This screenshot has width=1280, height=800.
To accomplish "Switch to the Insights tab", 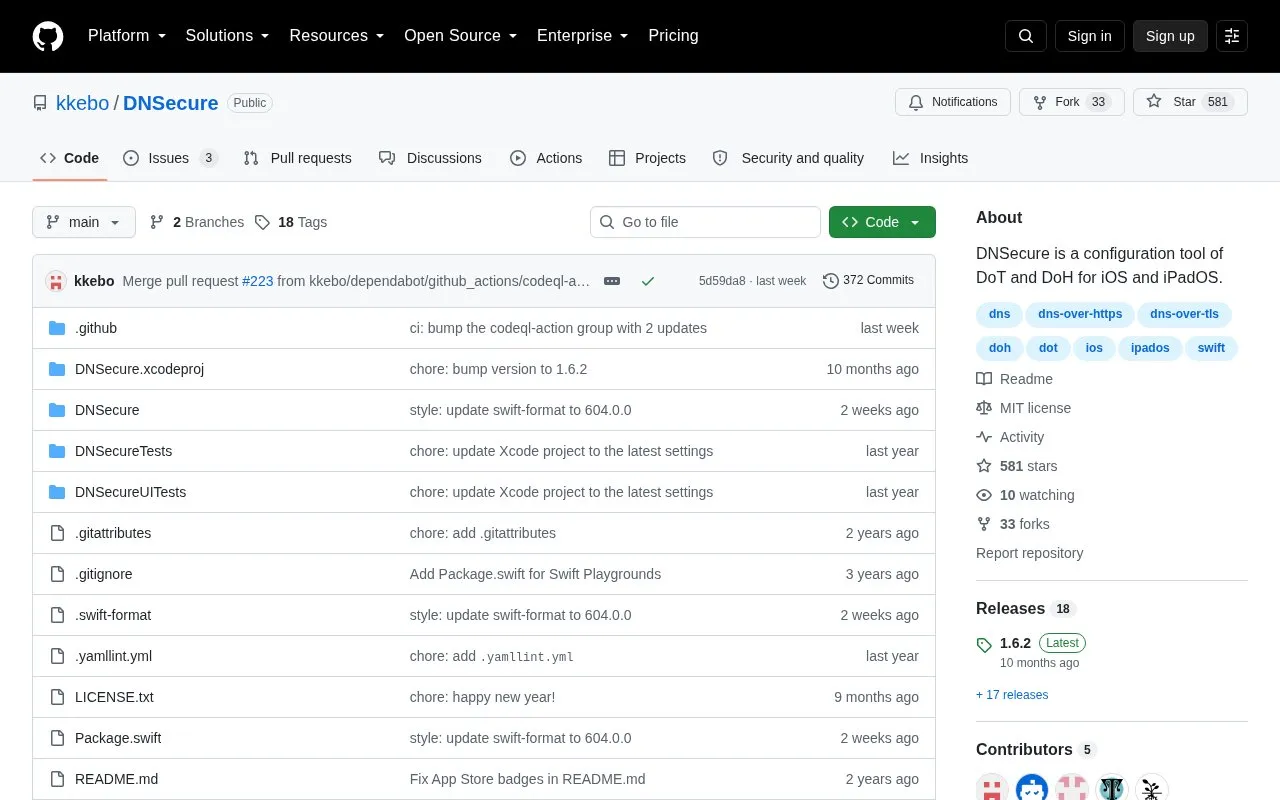I will tap(930, 158).
